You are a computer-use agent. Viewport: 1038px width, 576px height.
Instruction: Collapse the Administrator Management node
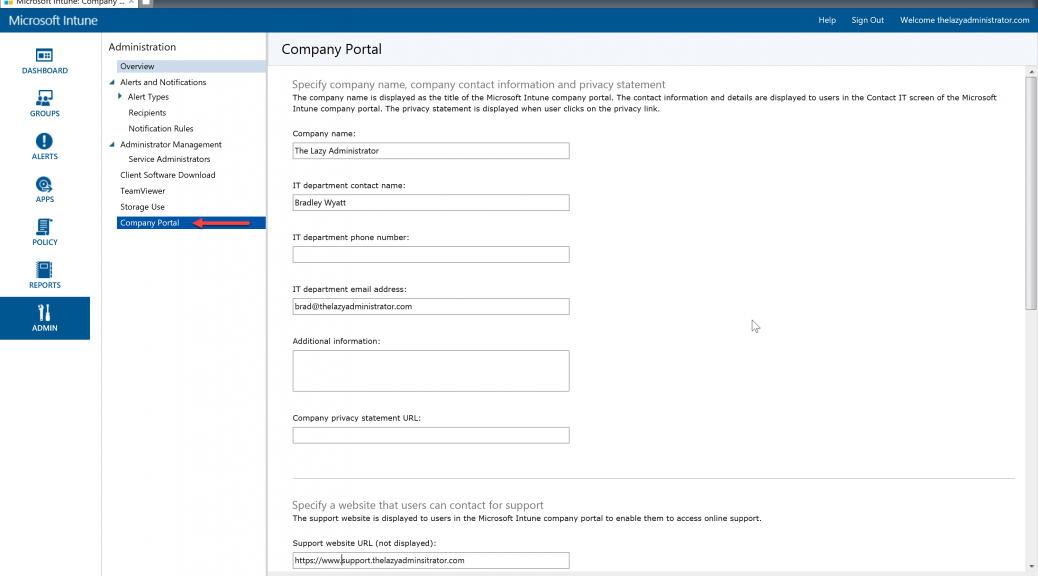pyautogui.click(x=112, y=144)
